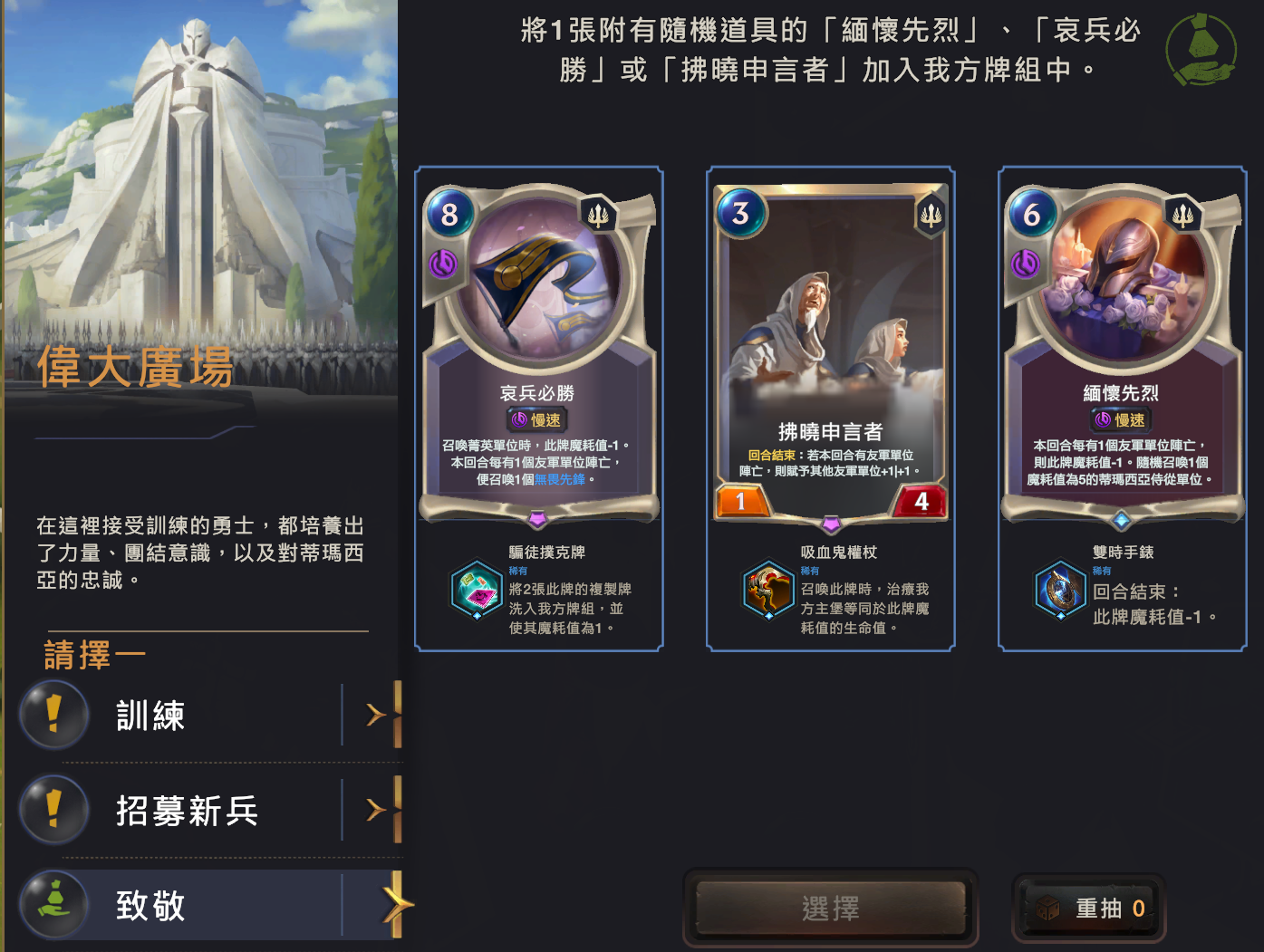Choose the 拂曉申言者 card

coord(831,409)
